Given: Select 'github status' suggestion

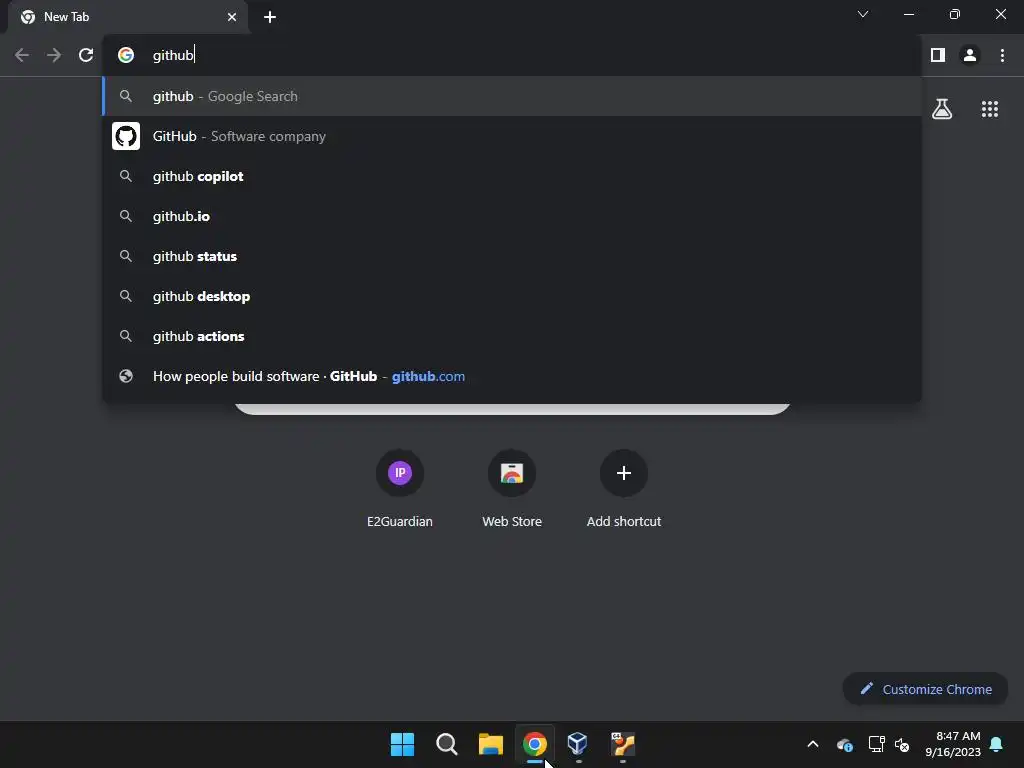Looking at the screenshot, I should pos(512,257).
